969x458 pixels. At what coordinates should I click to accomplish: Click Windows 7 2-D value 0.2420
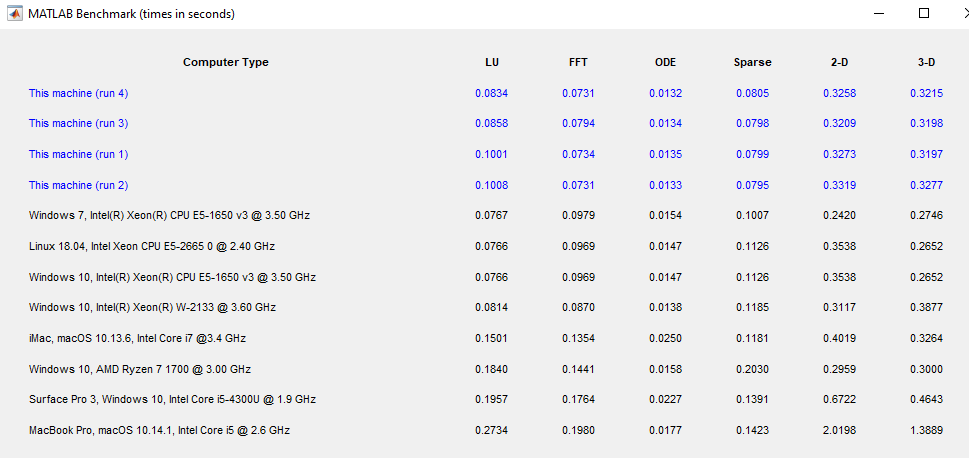839,216
